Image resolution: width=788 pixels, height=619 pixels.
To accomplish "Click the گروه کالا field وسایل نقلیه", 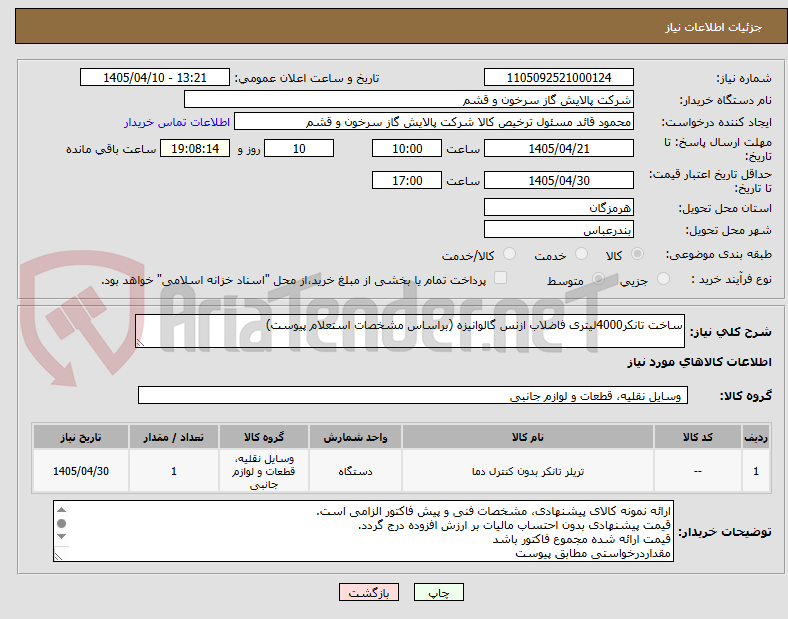I will coord(413,395).
